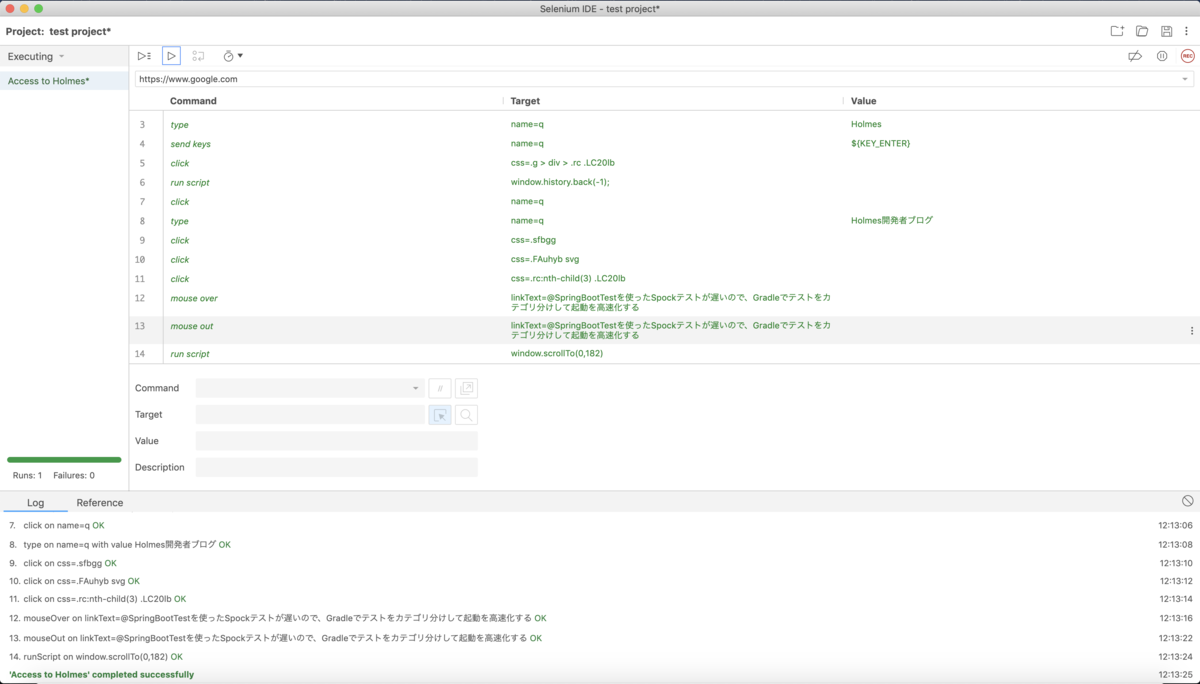
Task: Focus the Value input field
Action: (x=337, y=441)
